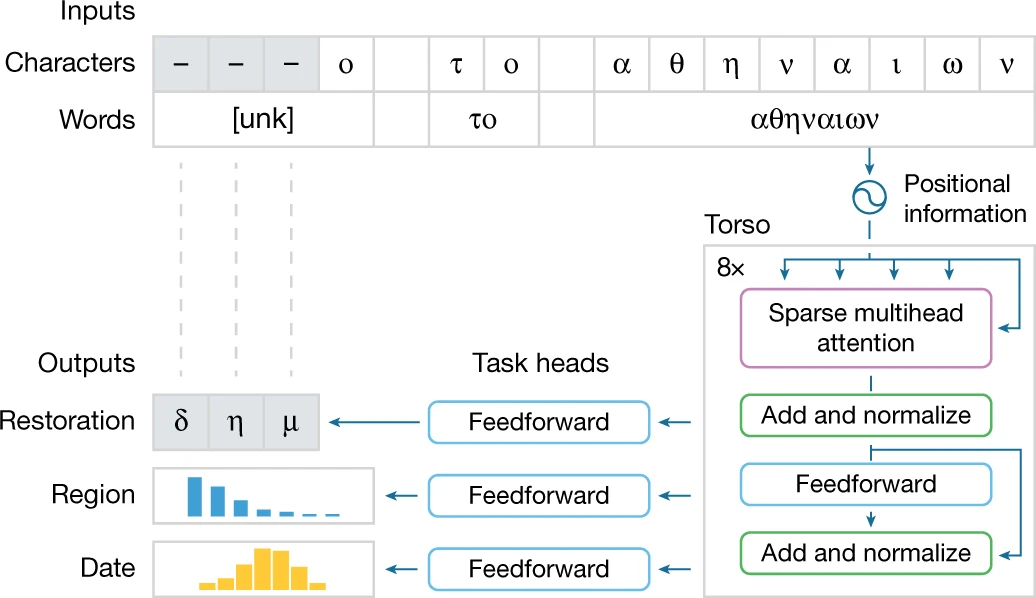This screenshot has width=1036, height=598.
Task: Select the θ character cell
Action: [676, 64]
